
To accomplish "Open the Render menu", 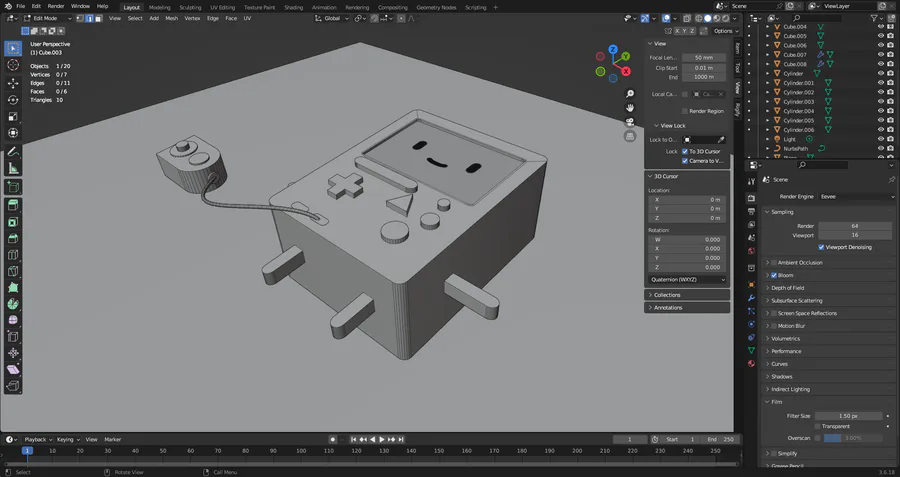I will click(x=56, y=6).
